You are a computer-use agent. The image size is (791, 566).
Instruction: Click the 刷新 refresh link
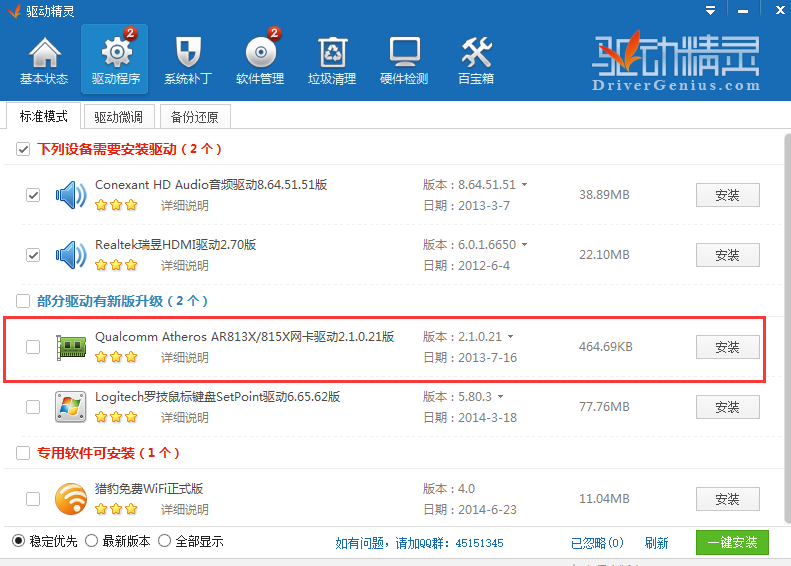656,543
